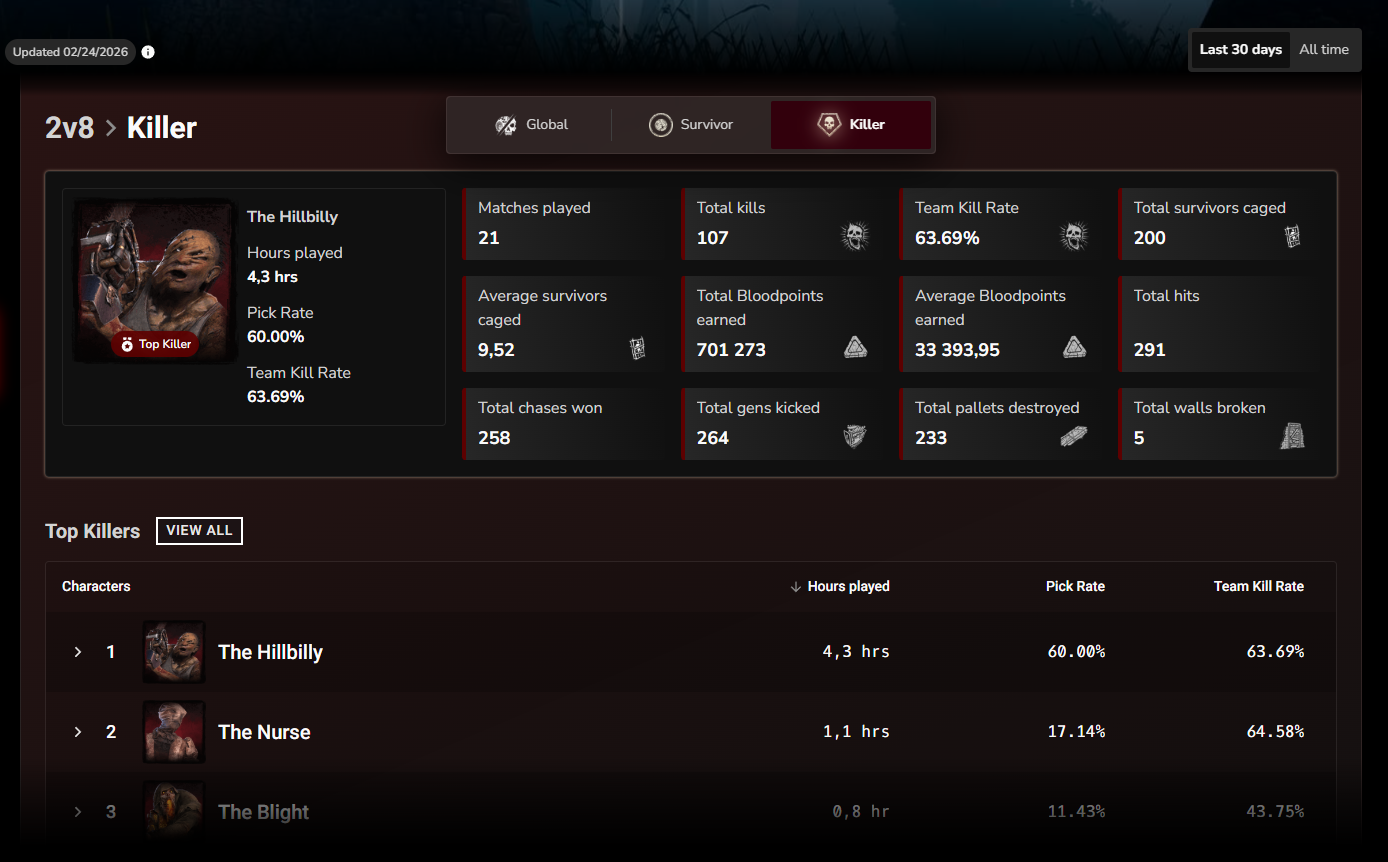
Task: Click the Survivor tab icon
Action: coord(660,125)
